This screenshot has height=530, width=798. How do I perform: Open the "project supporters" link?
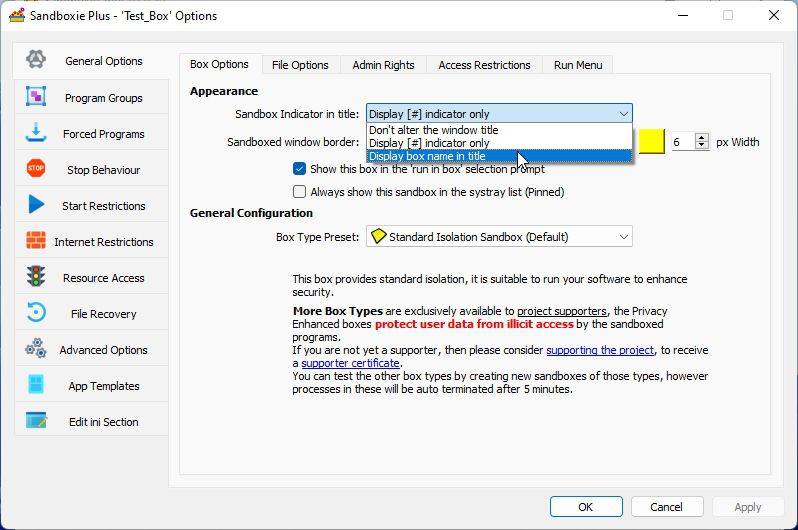tap(562, 311)
